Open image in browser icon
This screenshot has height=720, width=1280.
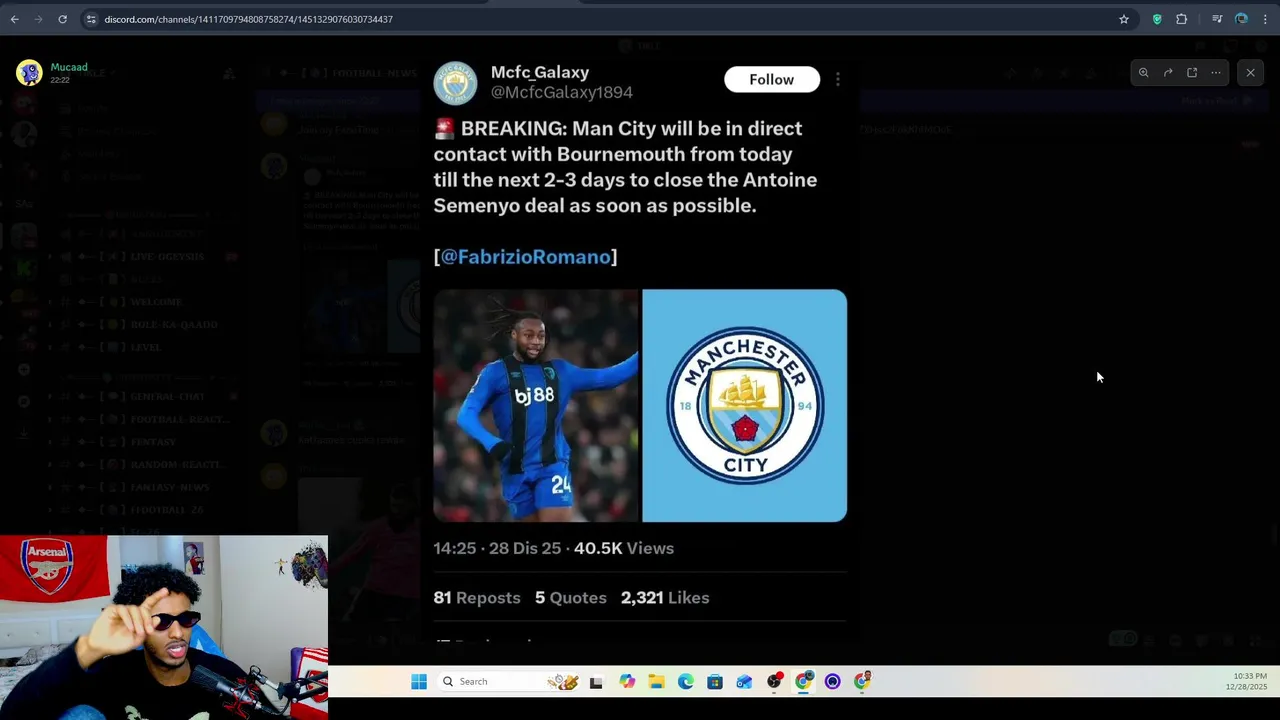[x=1192, y=73]
